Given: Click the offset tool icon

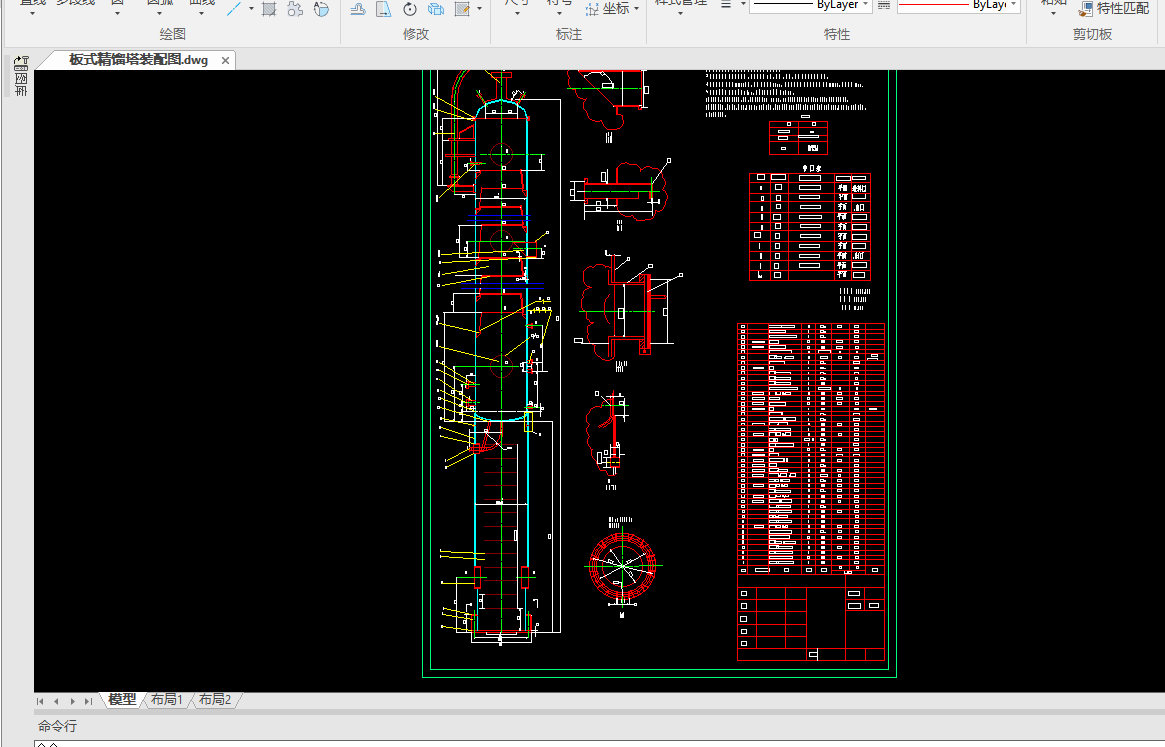Looking at the screenshot, I should point(357,9).
